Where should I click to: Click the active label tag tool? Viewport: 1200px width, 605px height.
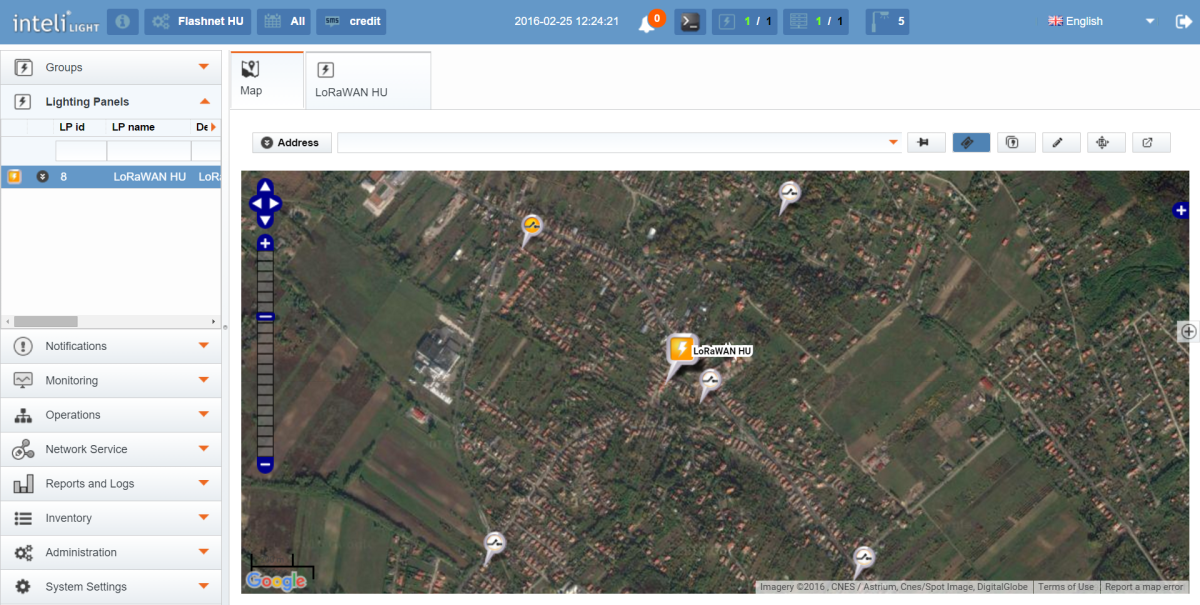click(x=971, y=142)
